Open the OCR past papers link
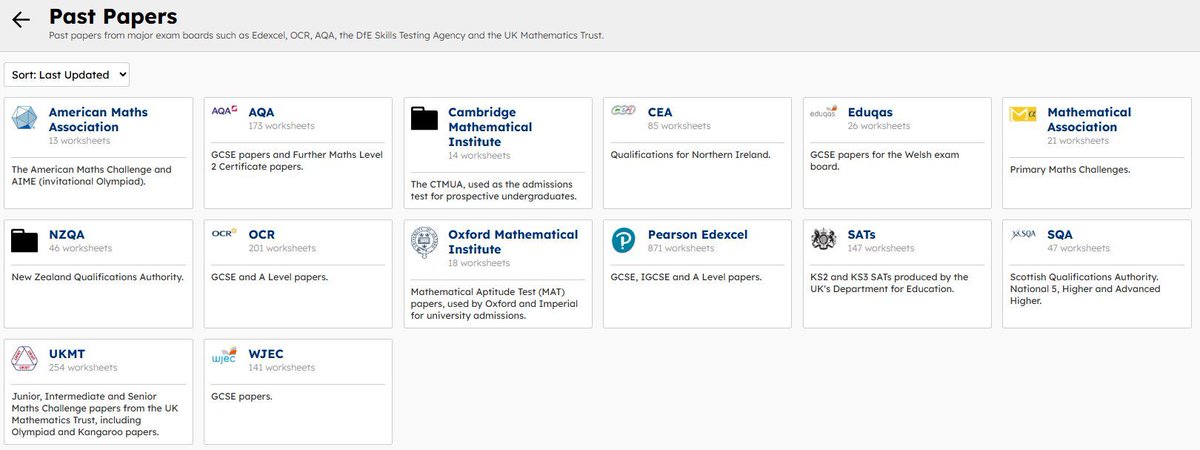Screen dimensions: 1200x450 (261, 234)
